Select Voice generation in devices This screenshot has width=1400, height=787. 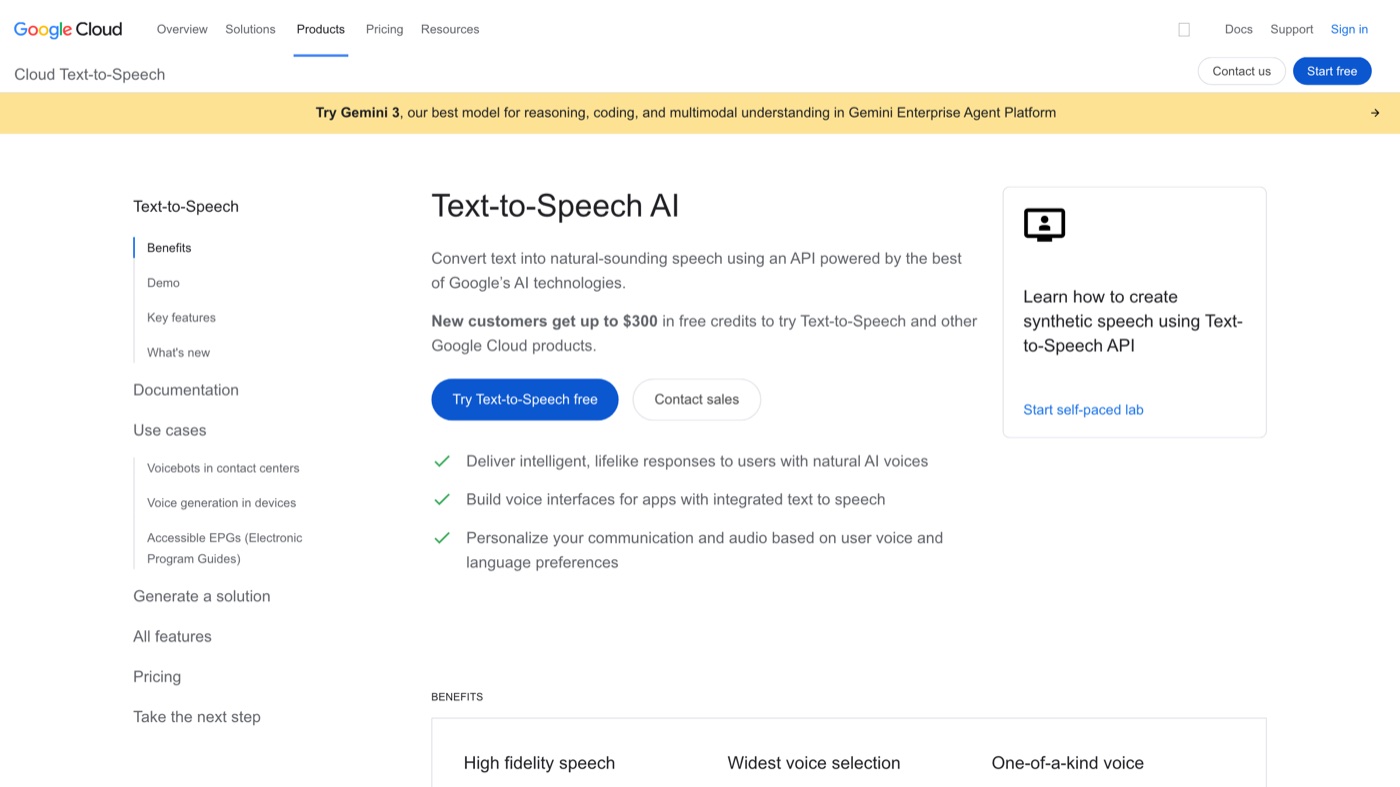221,502
